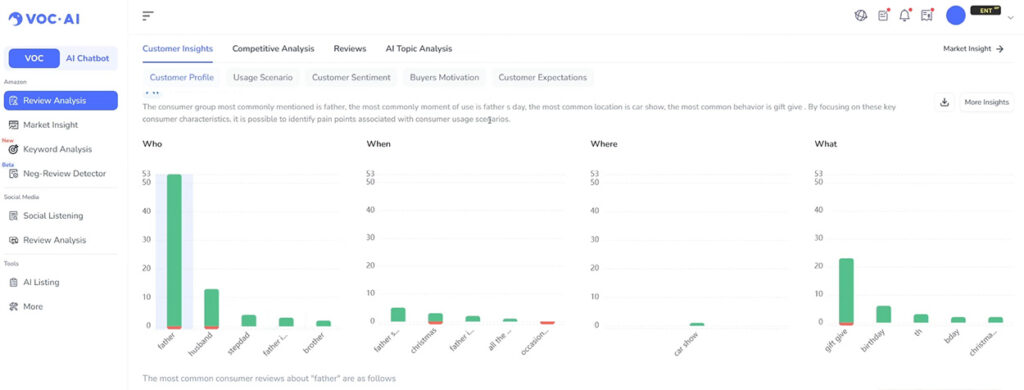Expand the account menu chevron
1024x390 pixels.
pos(1011,18)
